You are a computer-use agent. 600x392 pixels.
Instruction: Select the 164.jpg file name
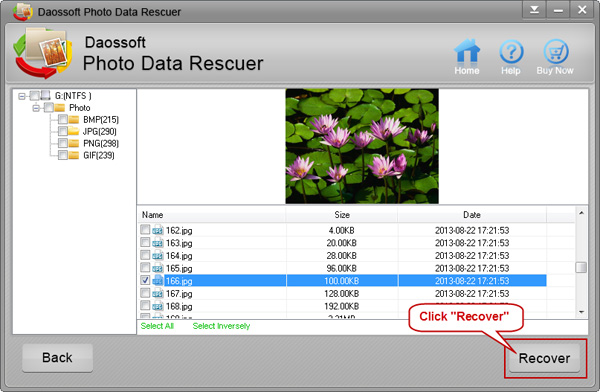coord(179,256)
